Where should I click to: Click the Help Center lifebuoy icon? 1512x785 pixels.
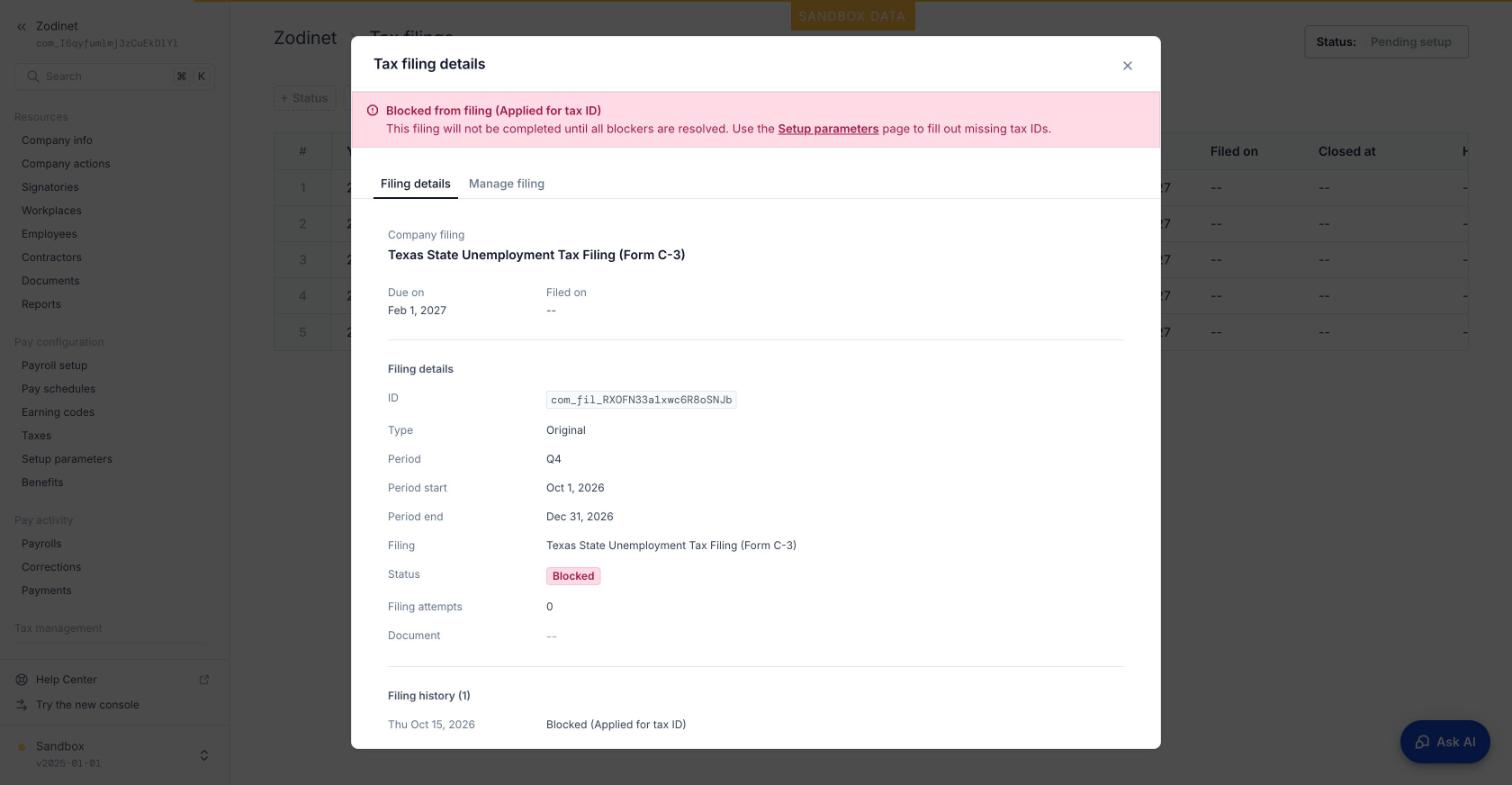(21, 680)
